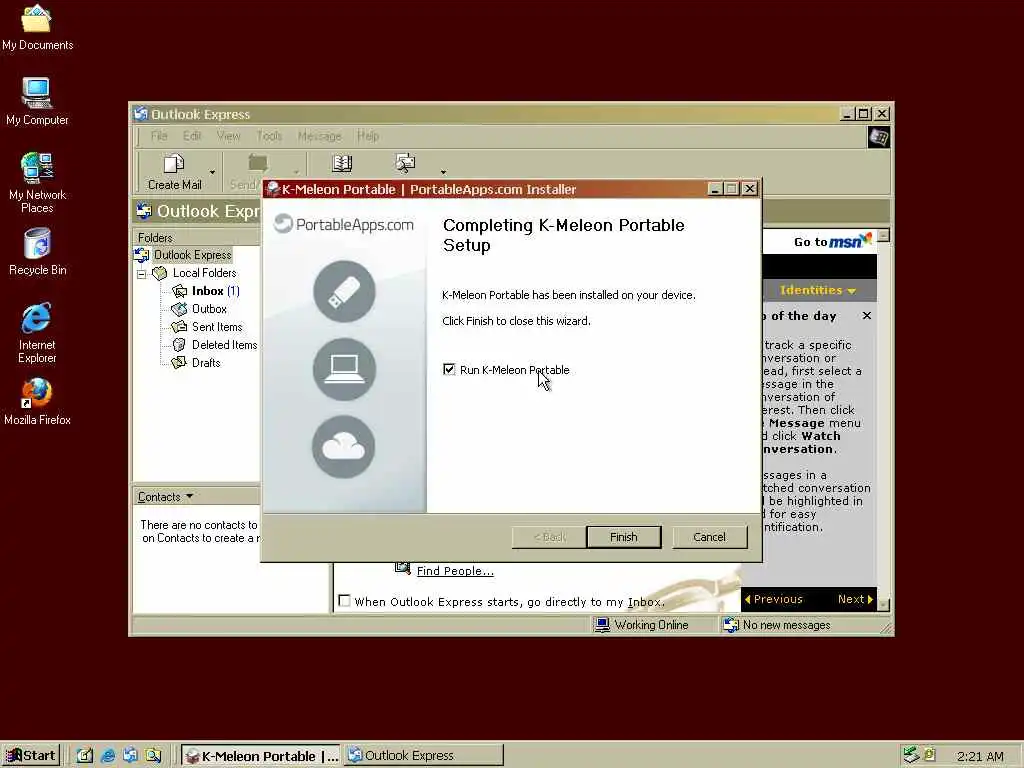Click Show Desktop quick launch icon
This screenshot has height=768, width=1024.
point(85,756)
